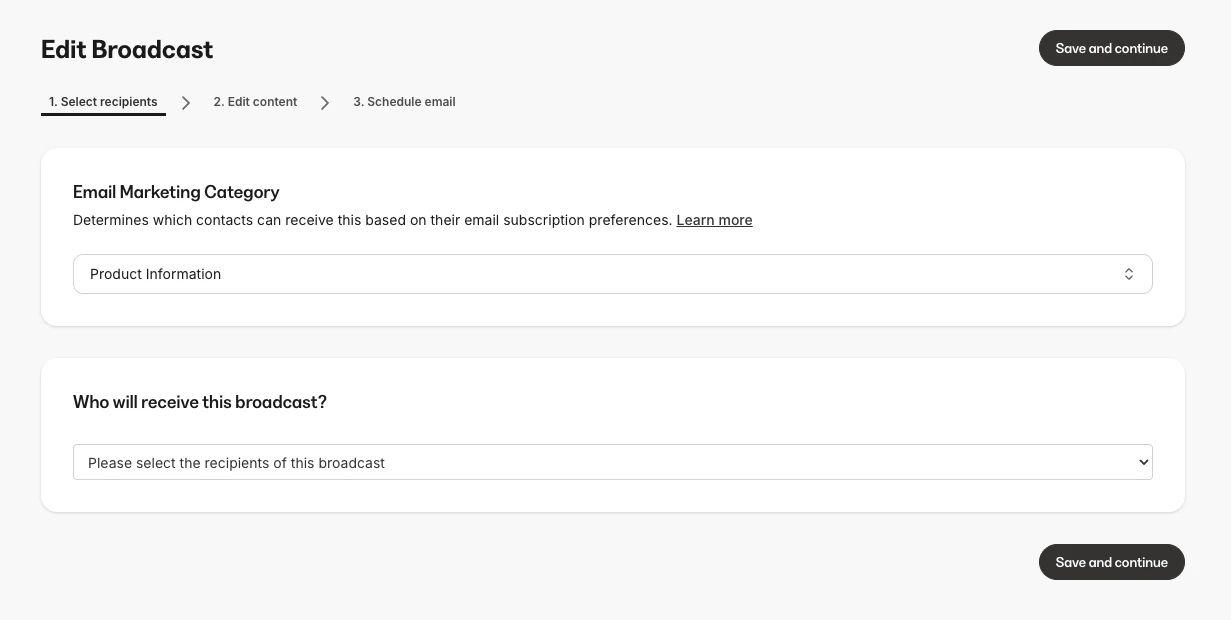Click the subscription preferences description text
The height and width of the screenshot is (620, 1231).
pyautogui.click(x=372, y=220)
